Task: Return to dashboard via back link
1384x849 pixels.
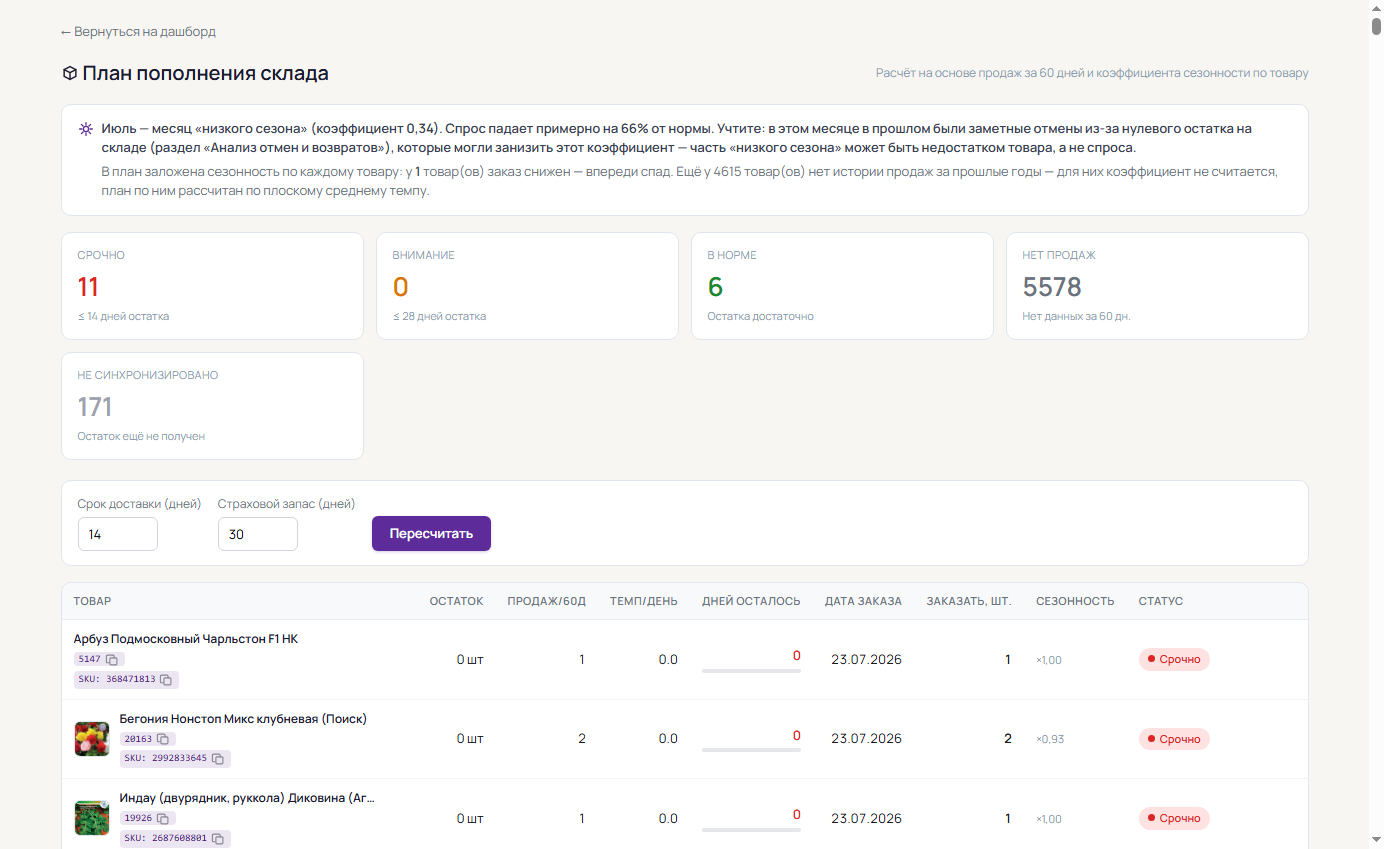Action: [x=138, y=32]
